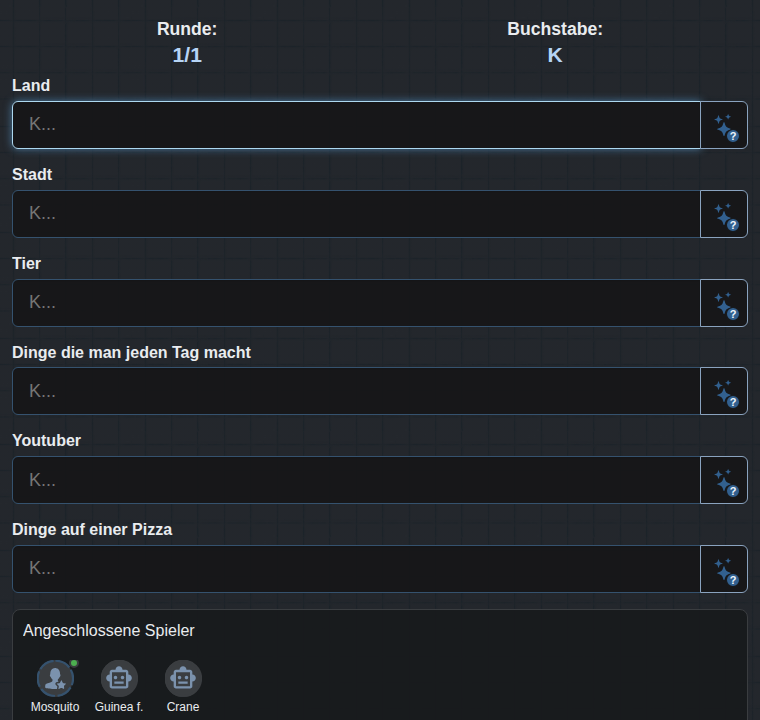Click the Dinge auf einer Pizza label
This screenshot has height=720, width=760.
tap(92, 529)
